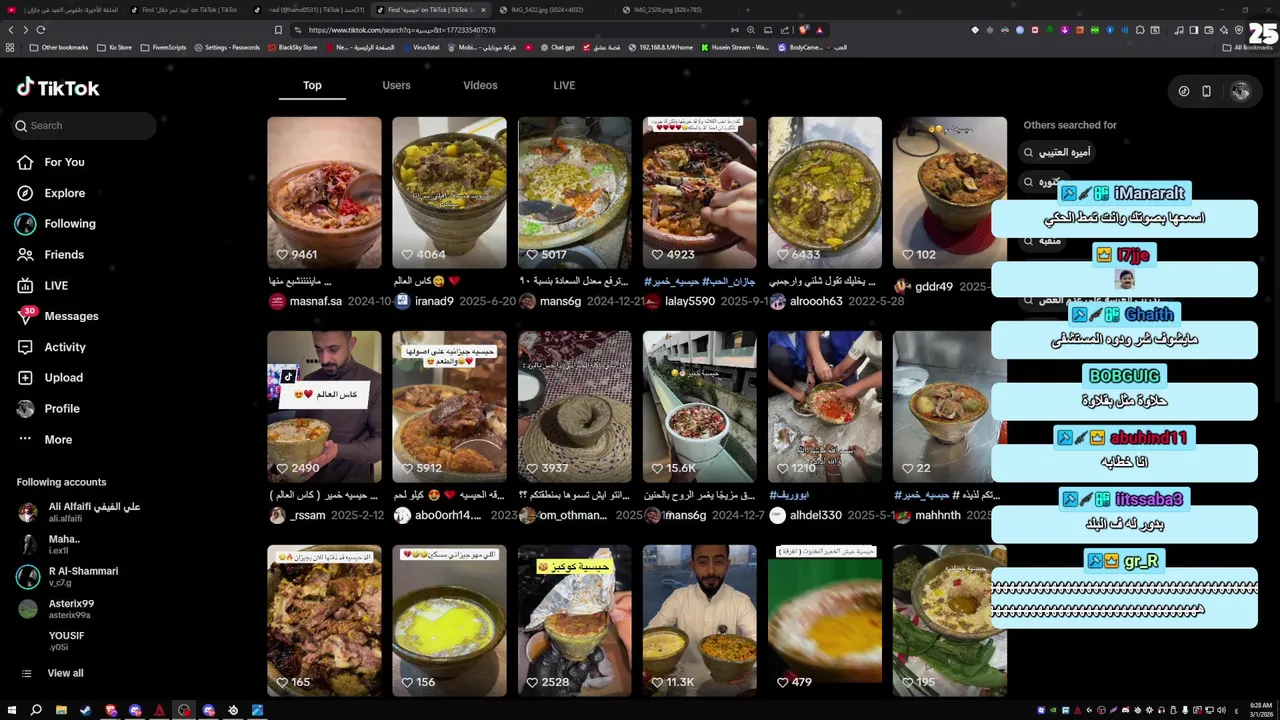Open the Other bookmarks folder

(x=59, y=47)
